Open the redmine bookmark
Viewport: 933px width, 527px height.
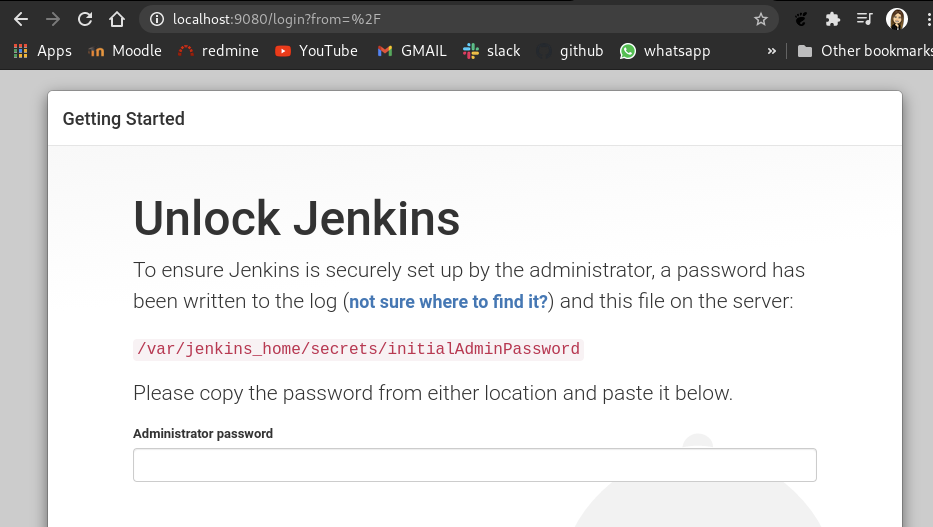pos(218,51)
